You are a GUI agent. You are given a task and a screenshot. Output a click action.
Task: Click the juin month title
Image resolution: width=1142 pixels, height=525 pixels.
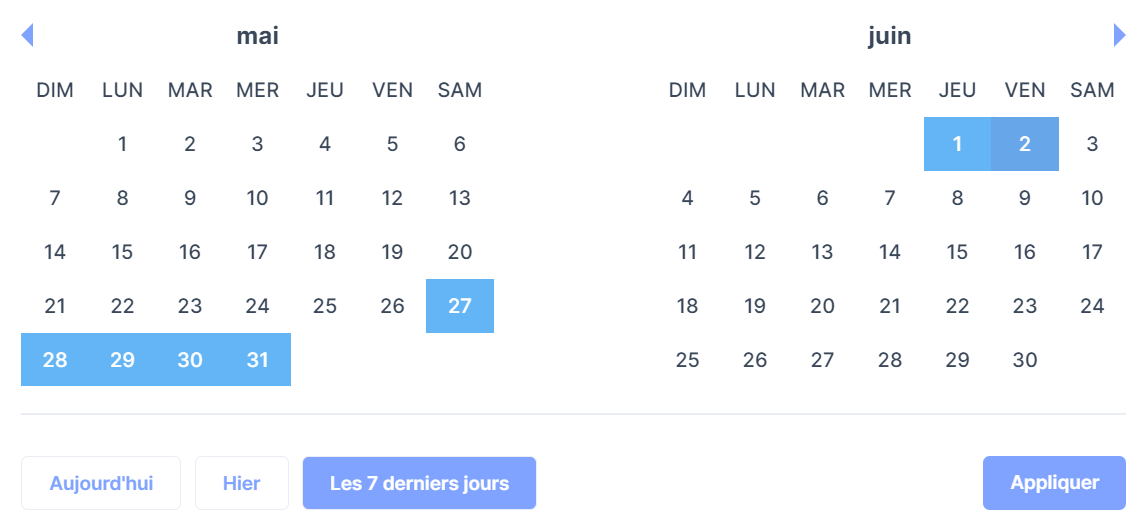(889, 36)
